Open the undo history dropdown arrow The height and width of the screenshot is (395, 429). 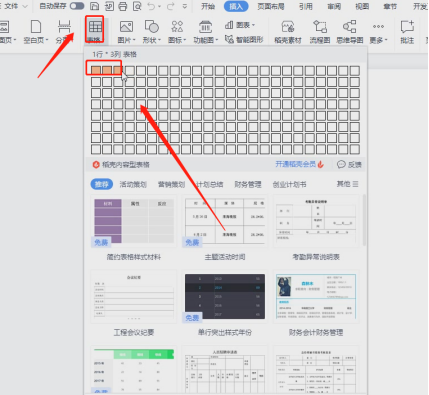pyautogui.click(x=159, y=6)
